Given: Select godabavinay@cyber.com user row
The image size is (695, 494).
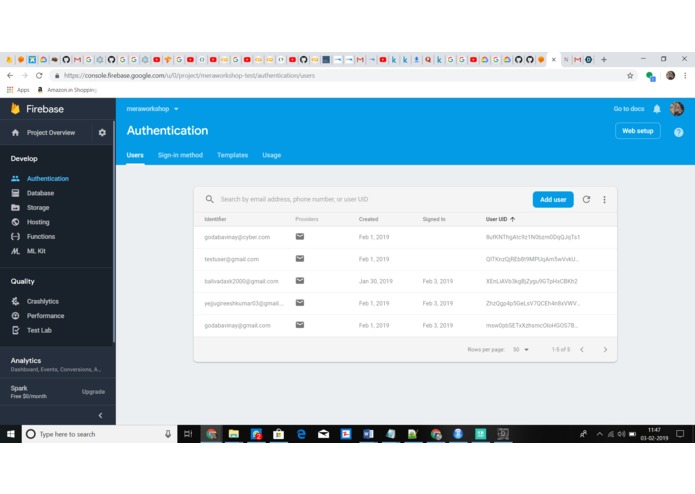Looking at the screenshot, I should click(405, 237).
